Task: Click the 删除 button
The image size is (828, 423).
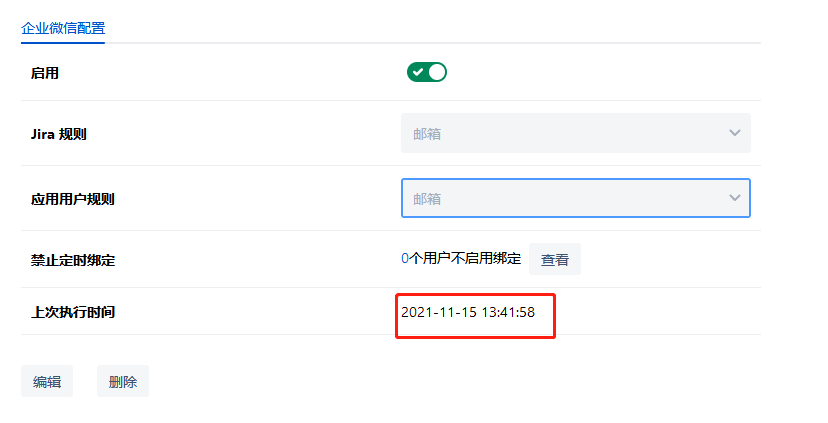Action: coord(123,382)
